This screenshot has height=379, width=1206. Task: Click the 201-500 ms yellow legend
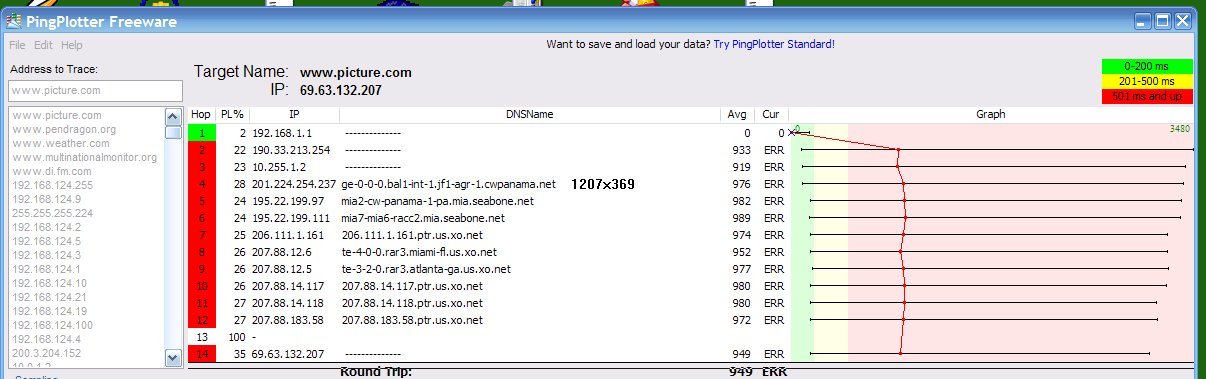point(1147,81)
